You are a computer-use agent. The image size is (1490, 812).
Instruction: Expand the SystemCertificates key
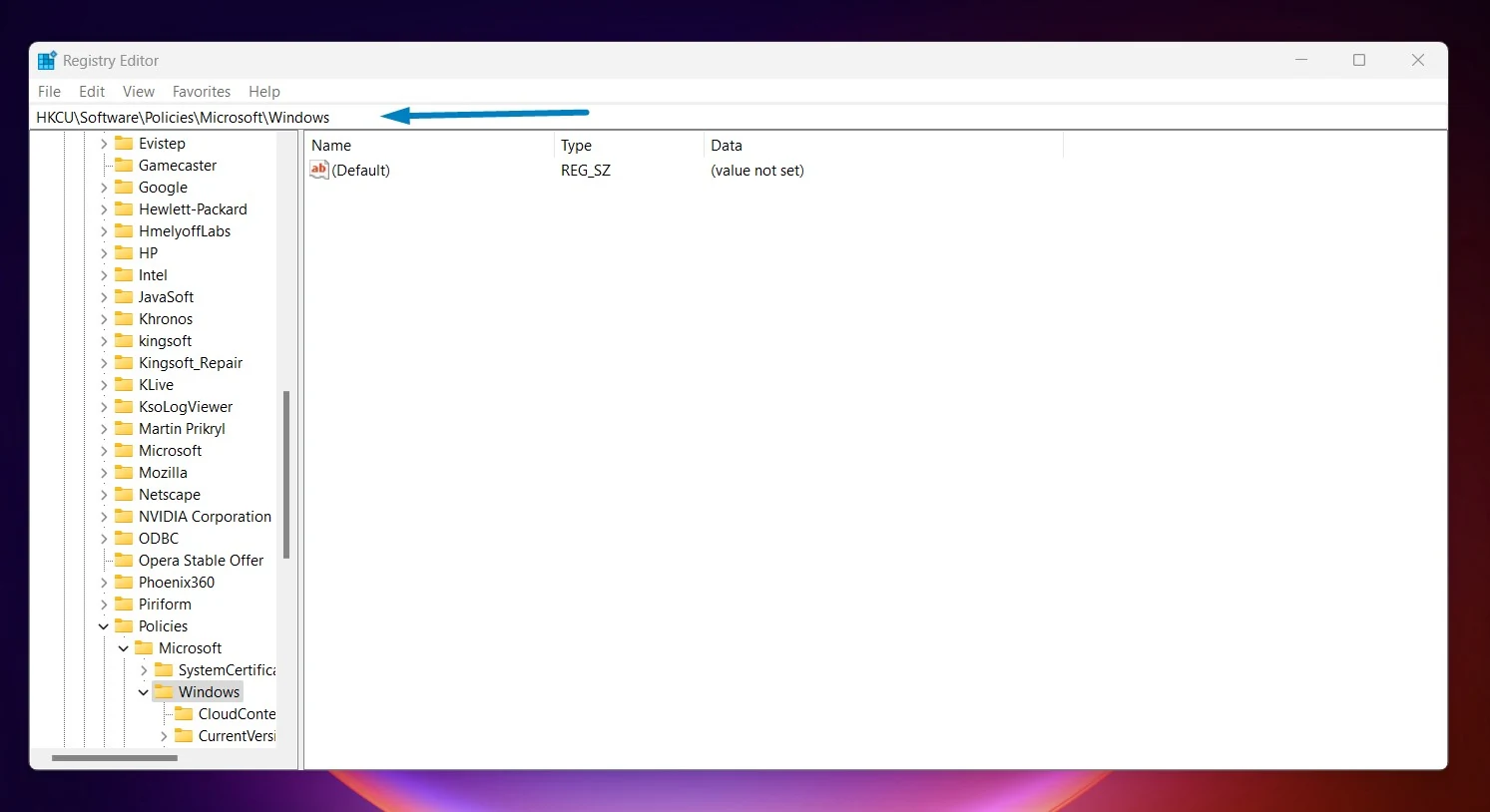144,670
